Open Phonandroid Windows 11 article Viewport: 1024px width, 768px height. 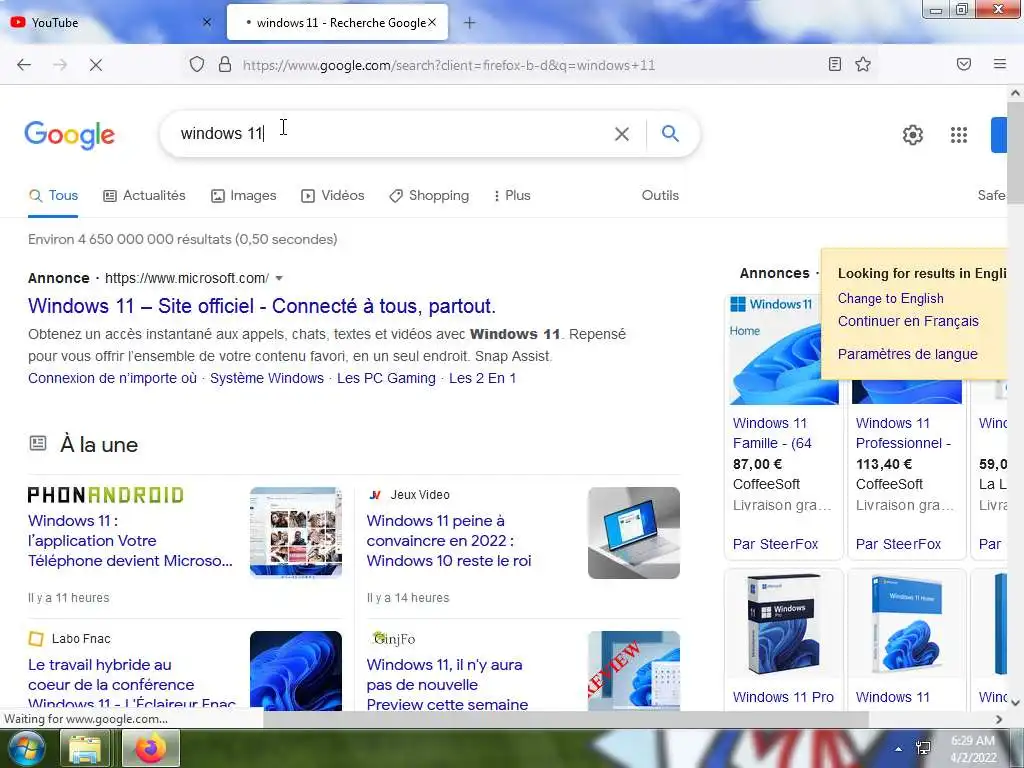click(x=130, y=541)
